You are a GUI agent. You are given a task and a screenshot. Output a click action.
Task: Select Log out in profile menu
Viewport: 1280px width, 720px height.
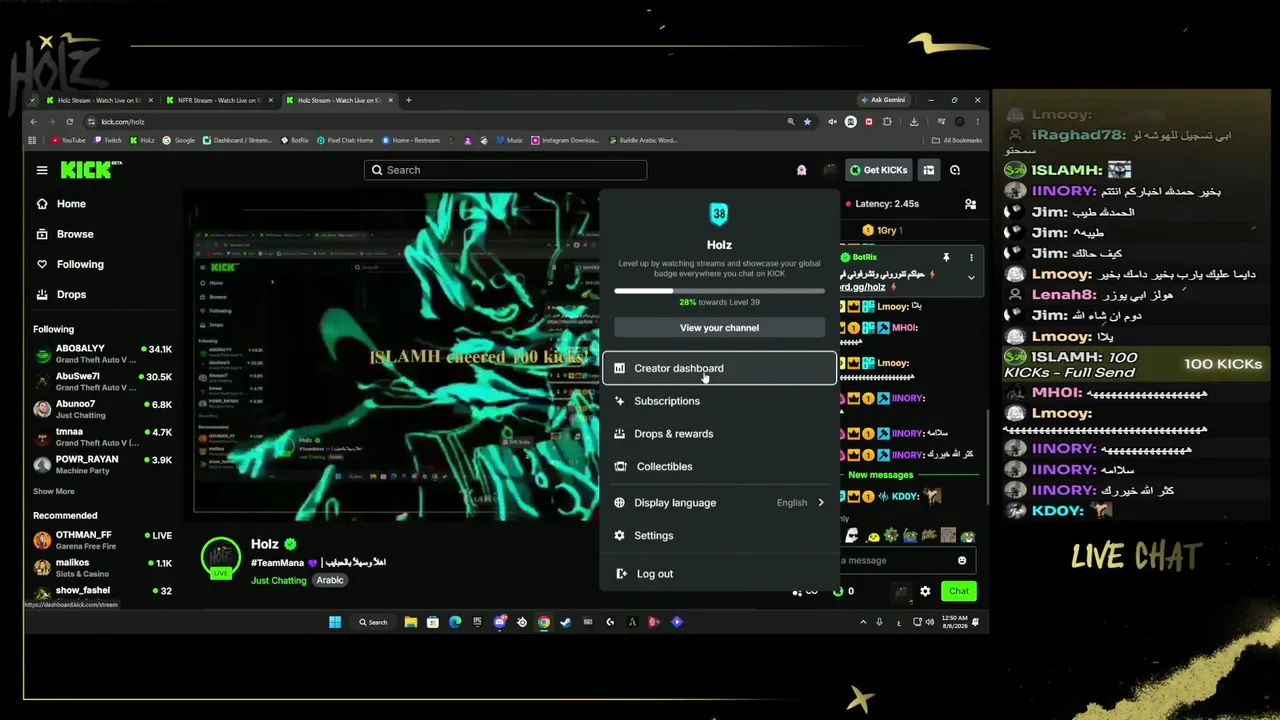tap(719, 574)
